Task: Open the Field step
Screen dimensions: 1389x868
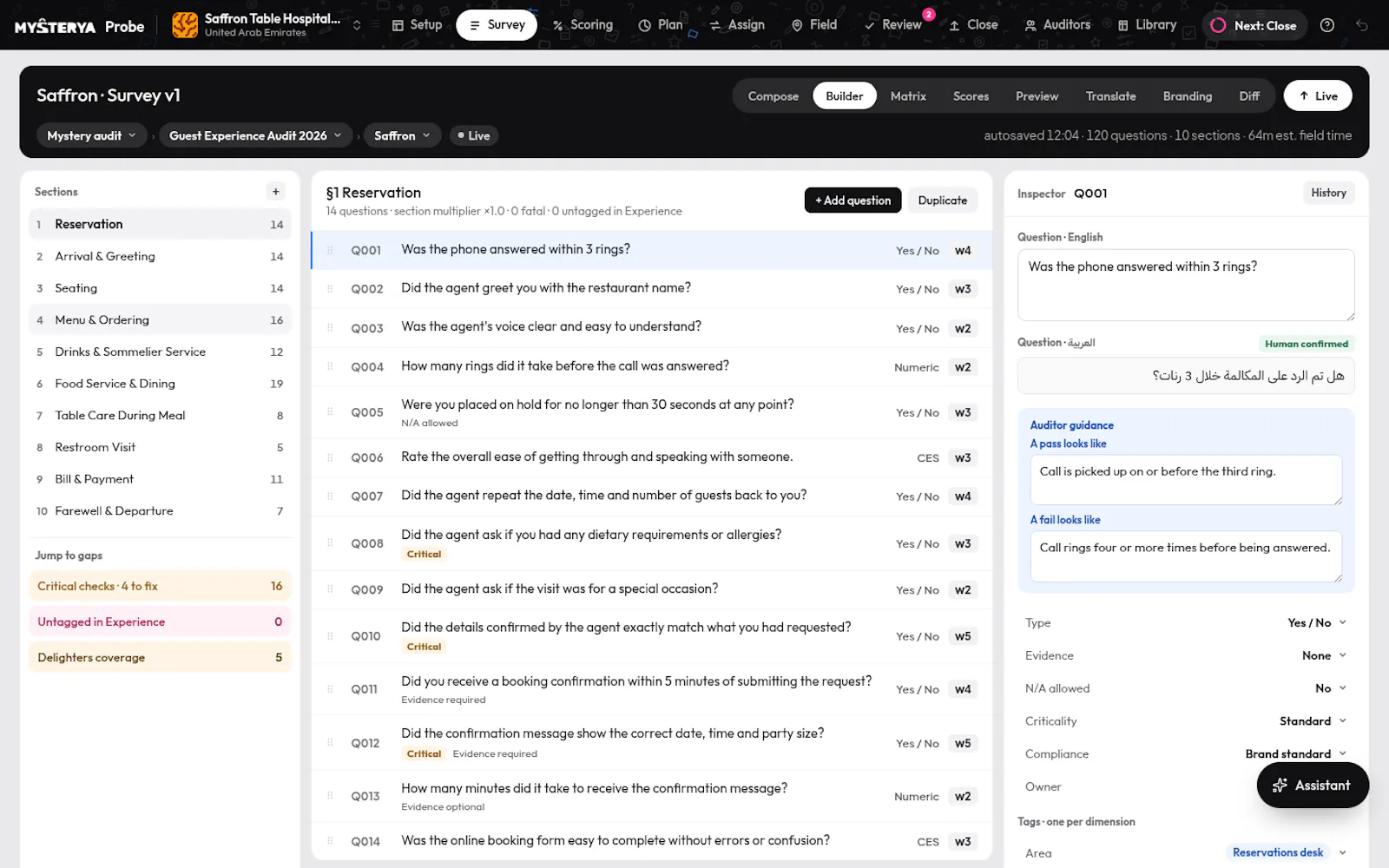Action: (814, 25)
